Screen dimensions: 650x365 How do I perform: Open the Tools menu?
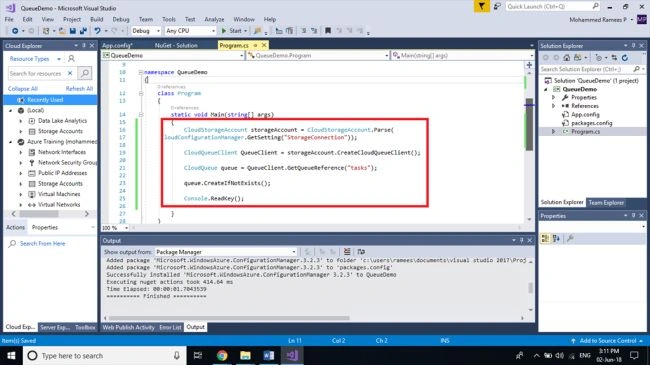tap(169, 19)
